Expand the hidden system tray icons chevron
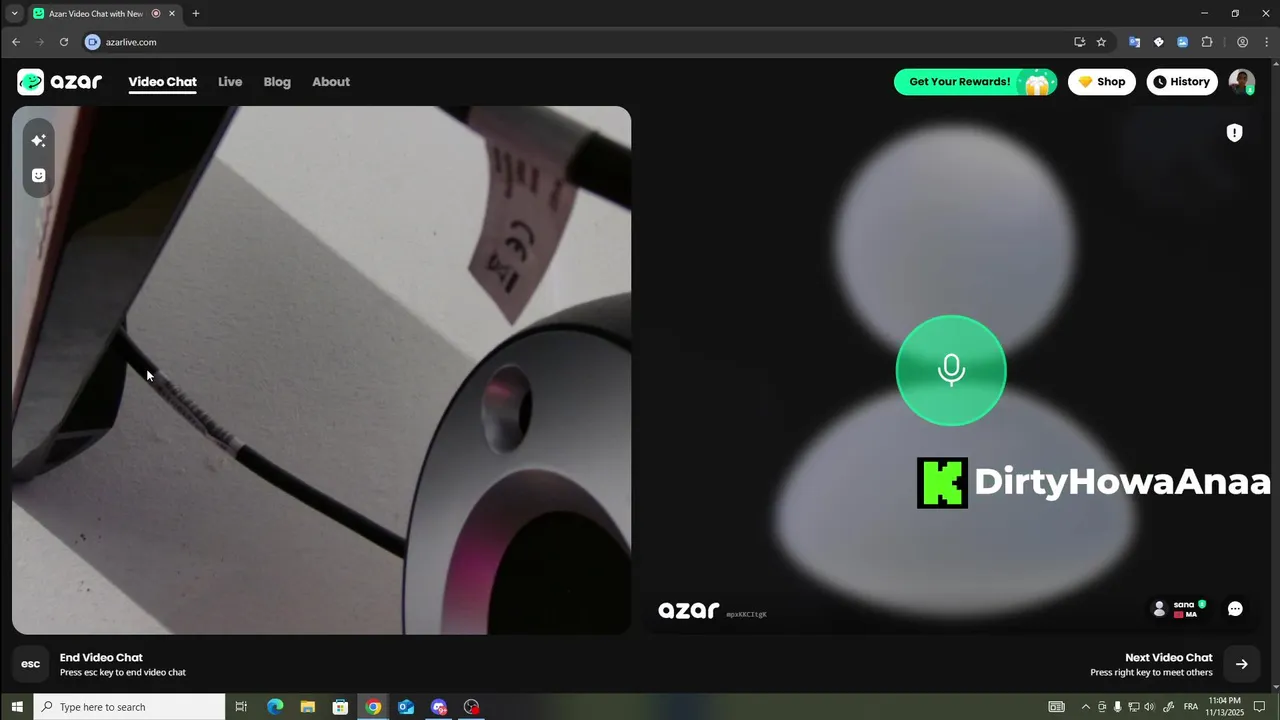Screen dimensions: 1280x720 1086,707
